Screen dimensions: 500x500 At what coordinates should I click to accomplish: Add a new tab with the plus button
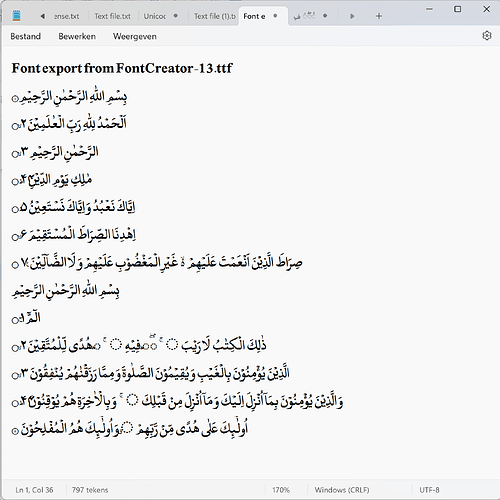click(x=379, y=16)
